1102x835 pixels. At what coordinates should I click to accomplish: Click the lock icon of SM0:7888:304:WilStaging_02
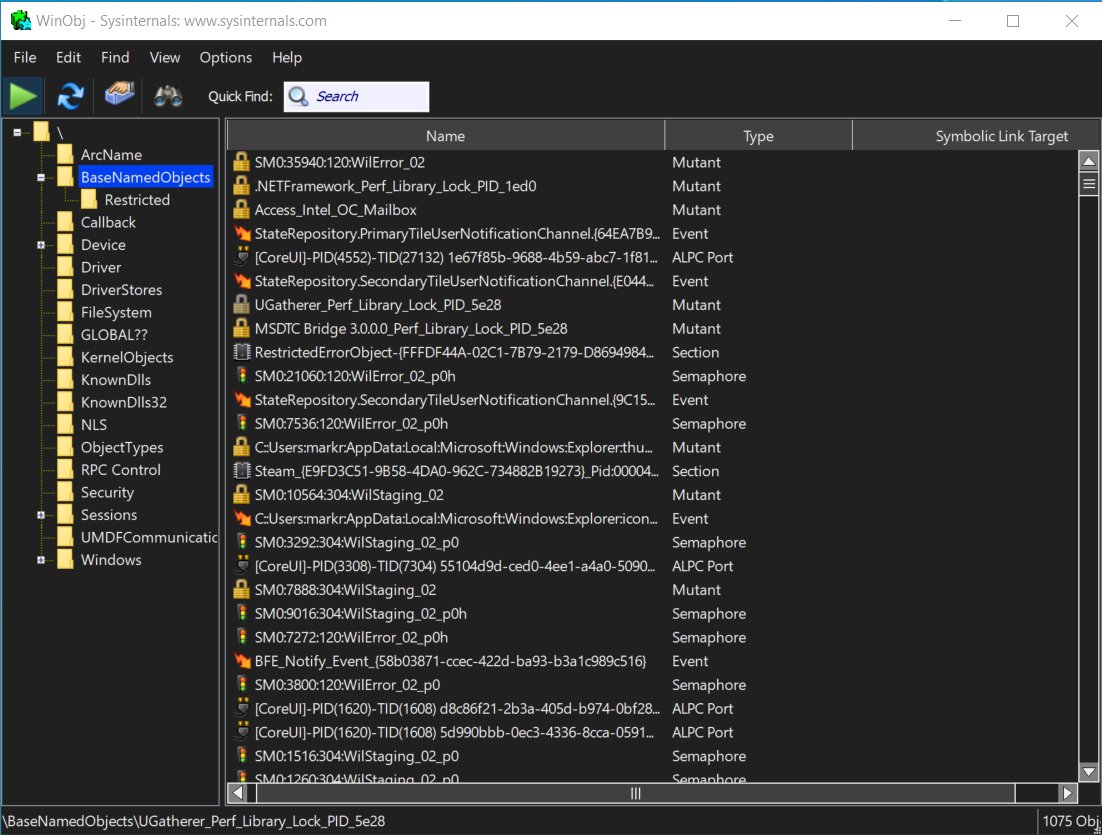tap(241, 590)
